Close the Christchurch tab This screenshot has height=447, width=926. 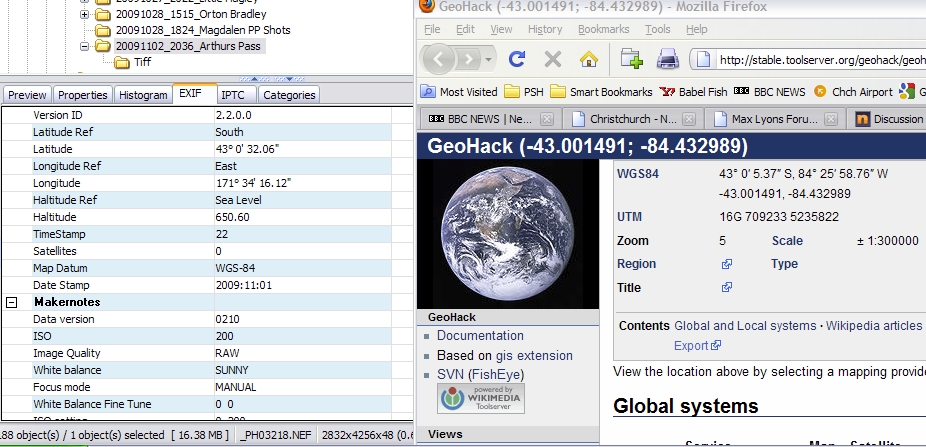pyautogui.click(x=689, y=119)
